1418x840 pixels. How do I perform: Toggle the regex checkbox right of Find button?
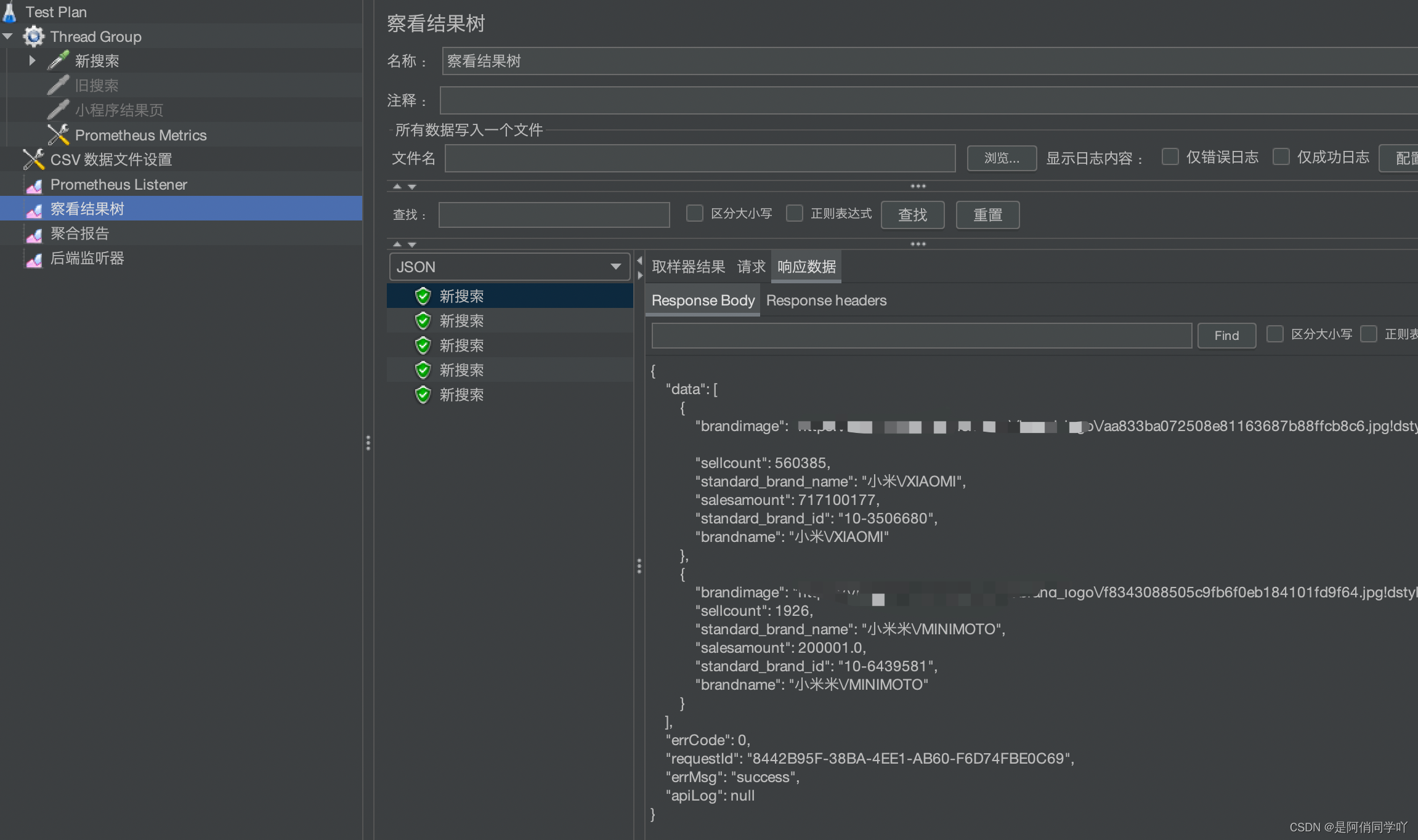click(1369, 334)
